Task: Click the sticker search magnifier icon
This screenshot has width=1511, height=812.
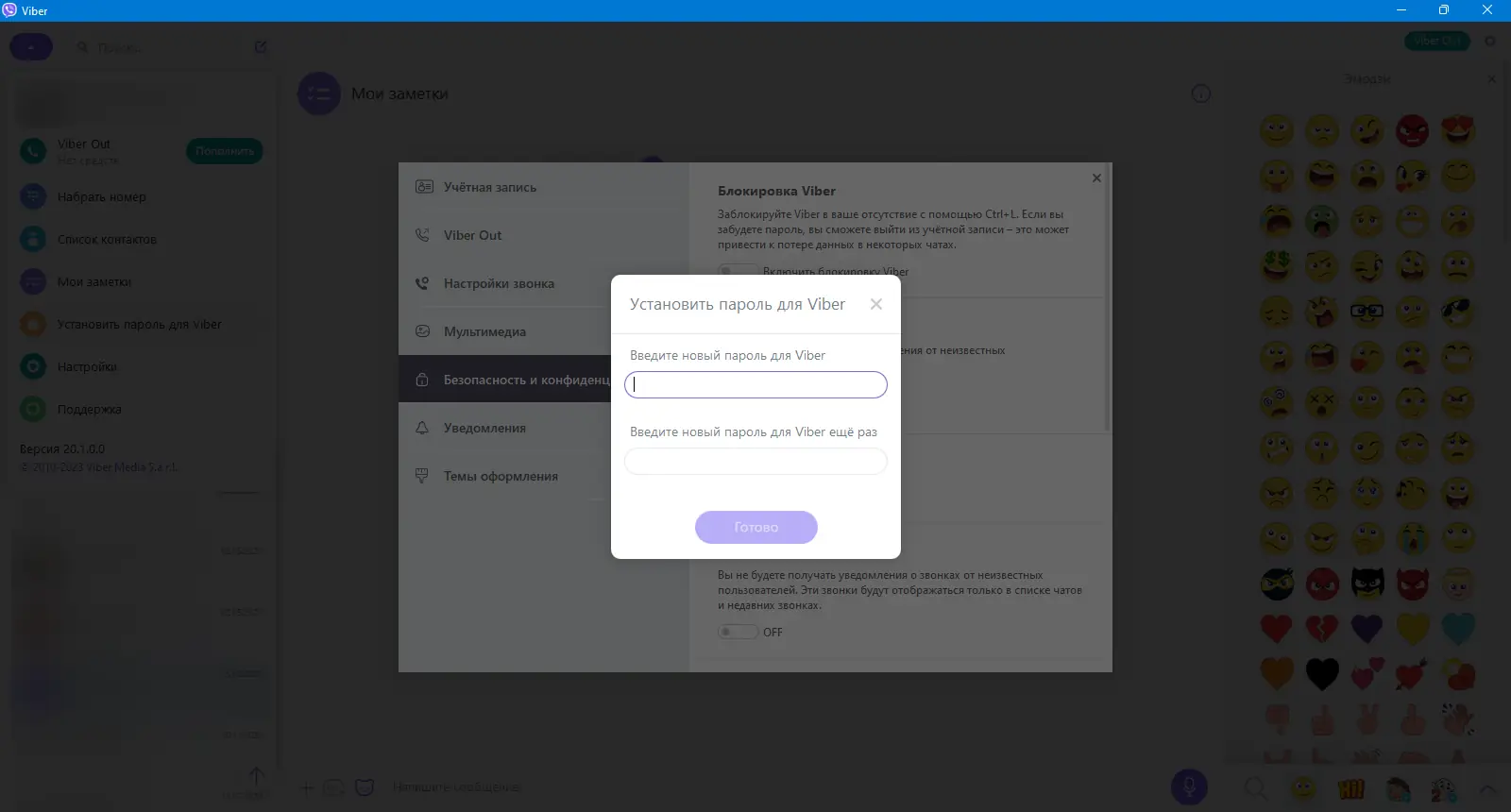Action: 1255,787
